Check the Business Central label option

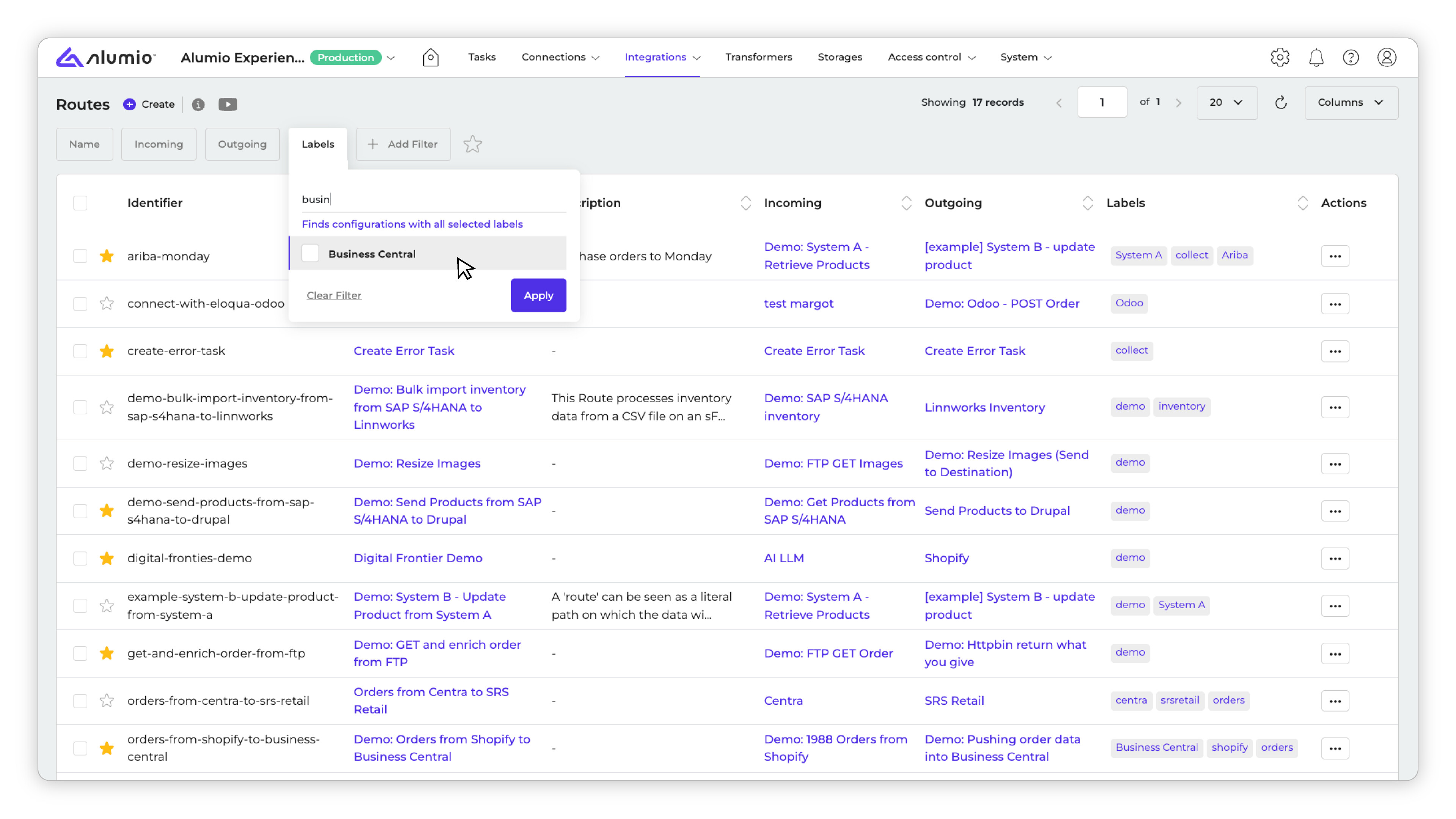click(310, 254)
